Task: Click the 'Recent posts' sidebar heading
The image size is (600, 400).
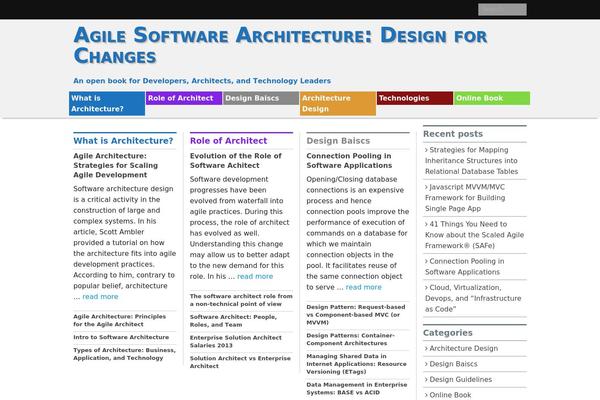Action: 453,134
